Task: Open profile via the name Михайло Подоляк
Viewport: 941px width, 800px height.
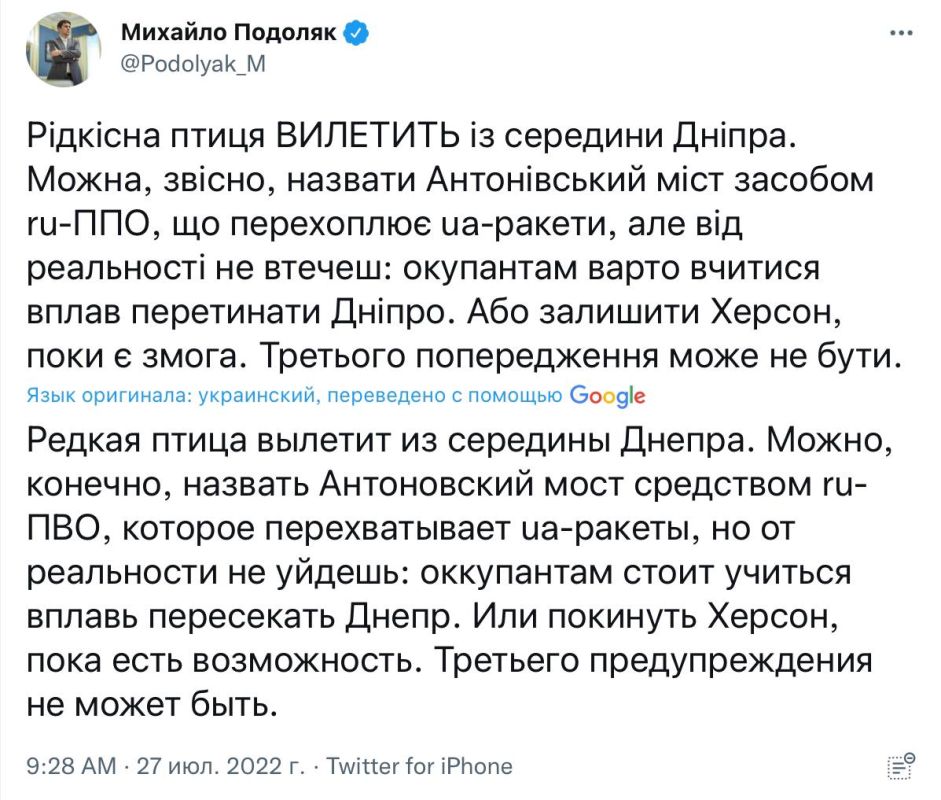Action: (231, 34)
